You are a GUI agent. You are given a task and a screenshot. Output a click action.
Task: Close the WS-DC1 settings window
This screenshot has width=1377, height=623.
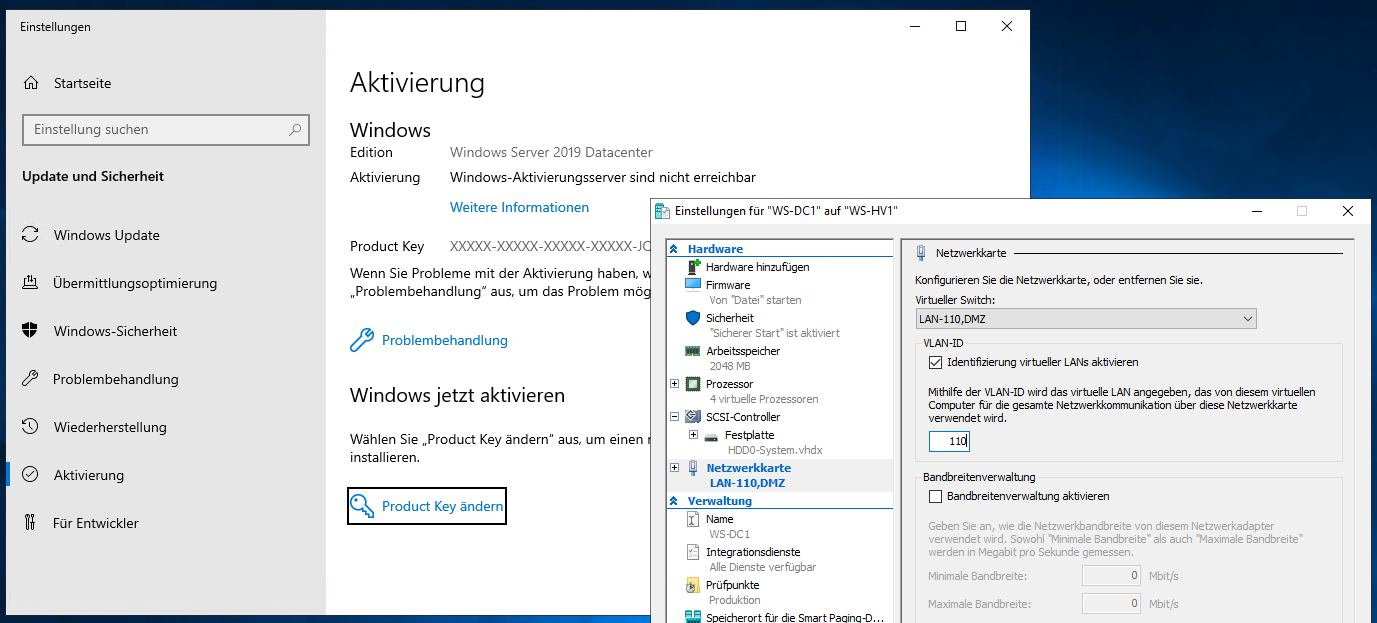coord(1348,211)
